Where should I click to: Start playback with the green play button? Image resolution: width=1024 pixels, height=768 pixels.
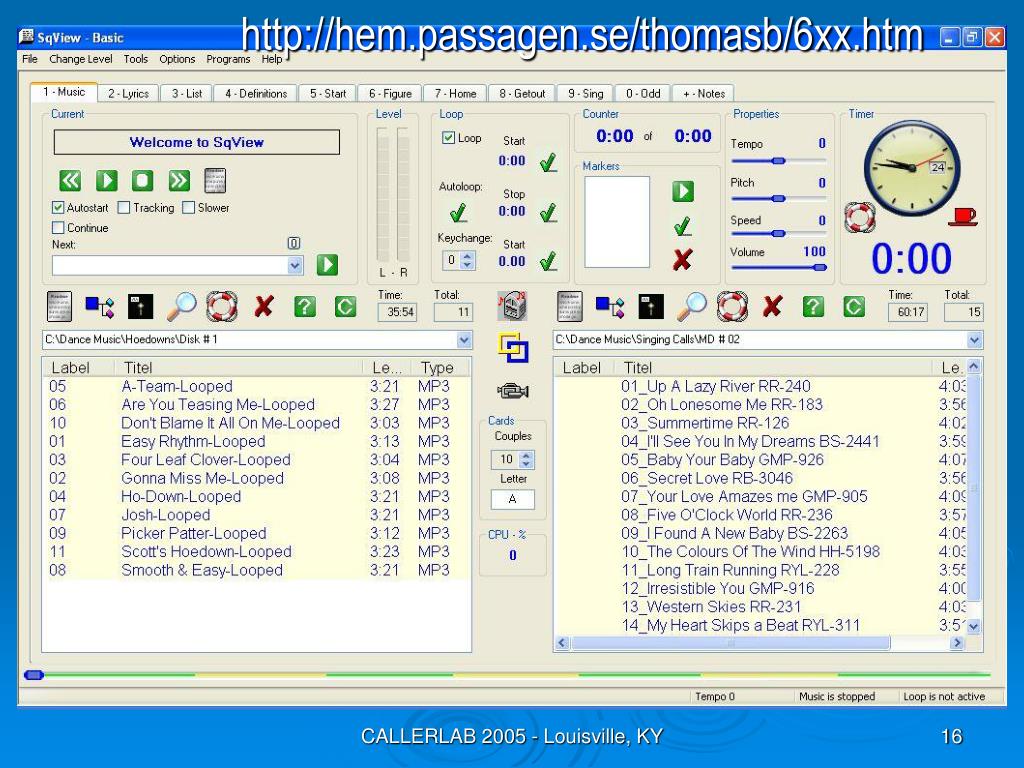pyautogui.click(x=106, y=180)
